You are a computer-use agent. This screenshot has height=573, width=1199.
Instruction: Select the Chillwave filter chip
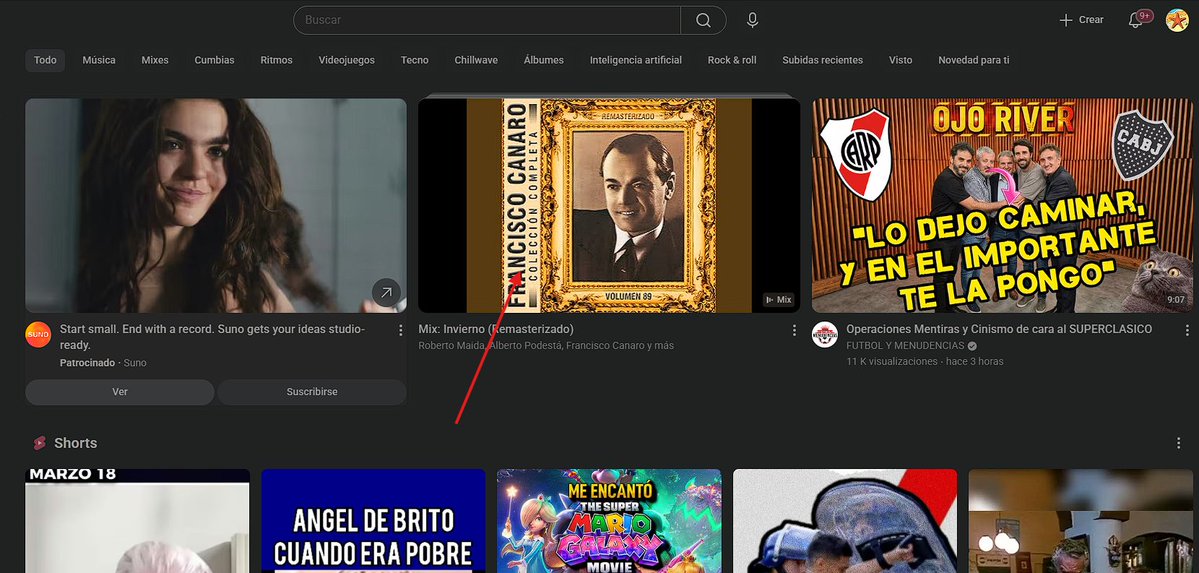tap(476, 60)
